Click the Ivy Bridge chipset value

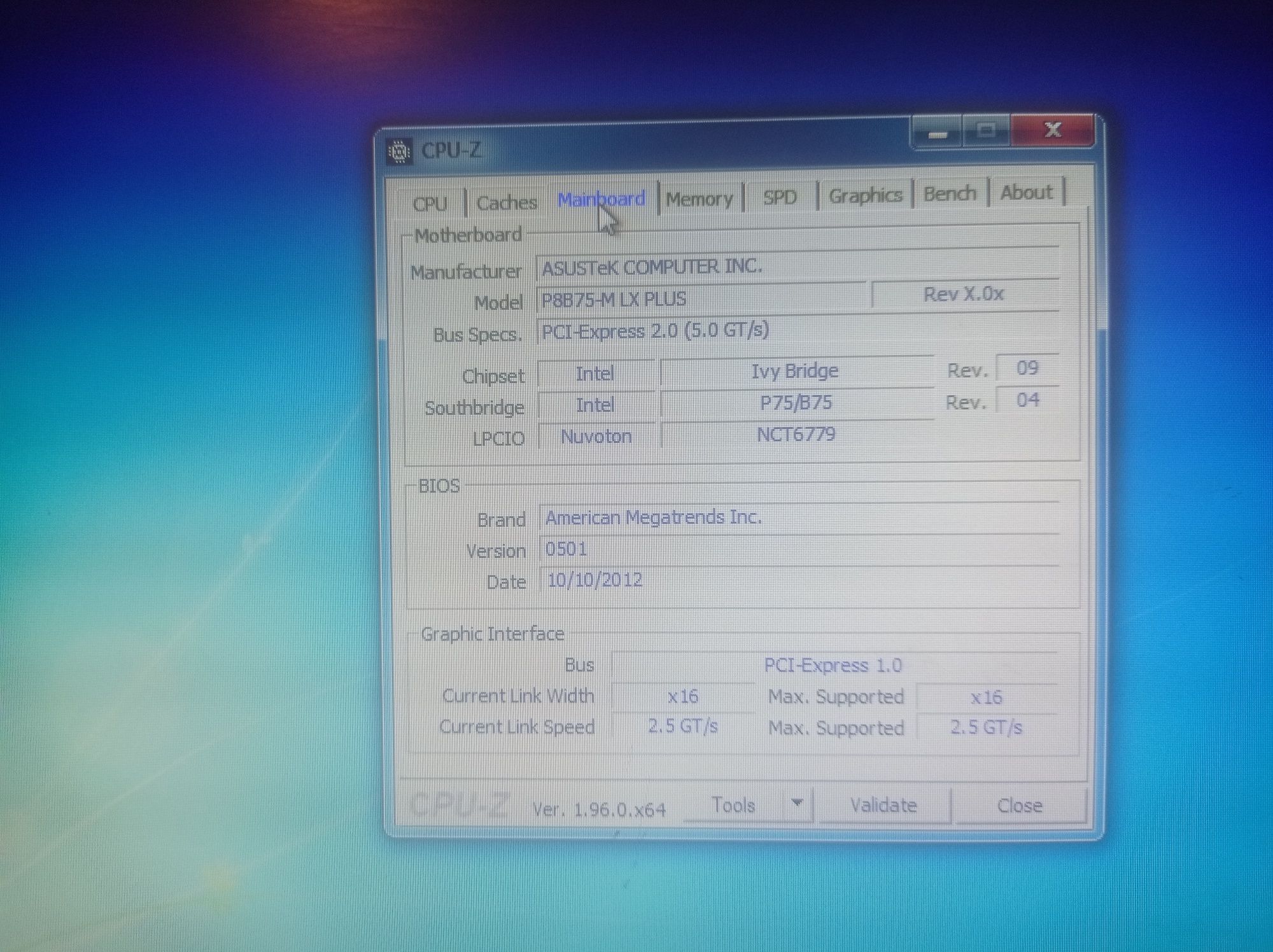pos(796,371)
